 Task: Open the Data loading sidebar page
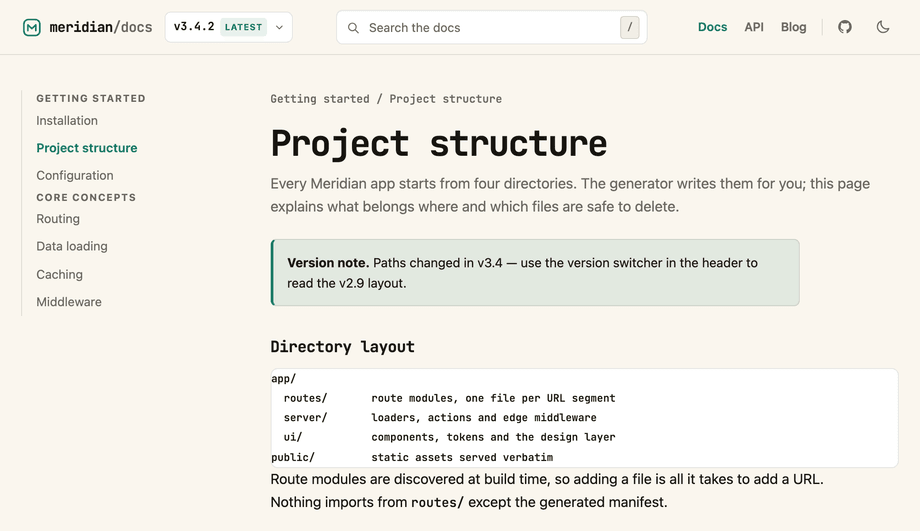point(72,246)
